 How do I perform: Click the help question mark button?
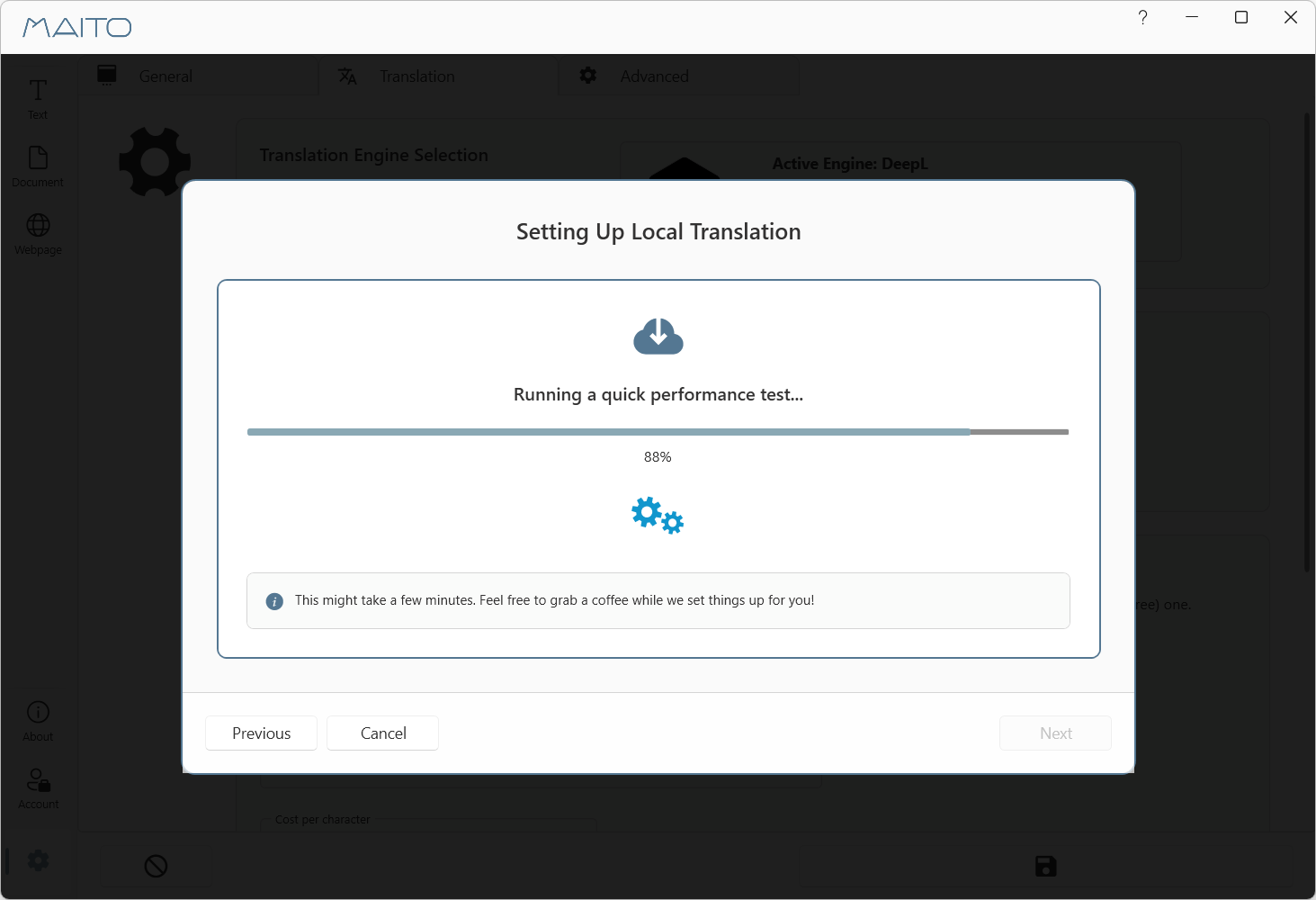tap(1142, 18)
